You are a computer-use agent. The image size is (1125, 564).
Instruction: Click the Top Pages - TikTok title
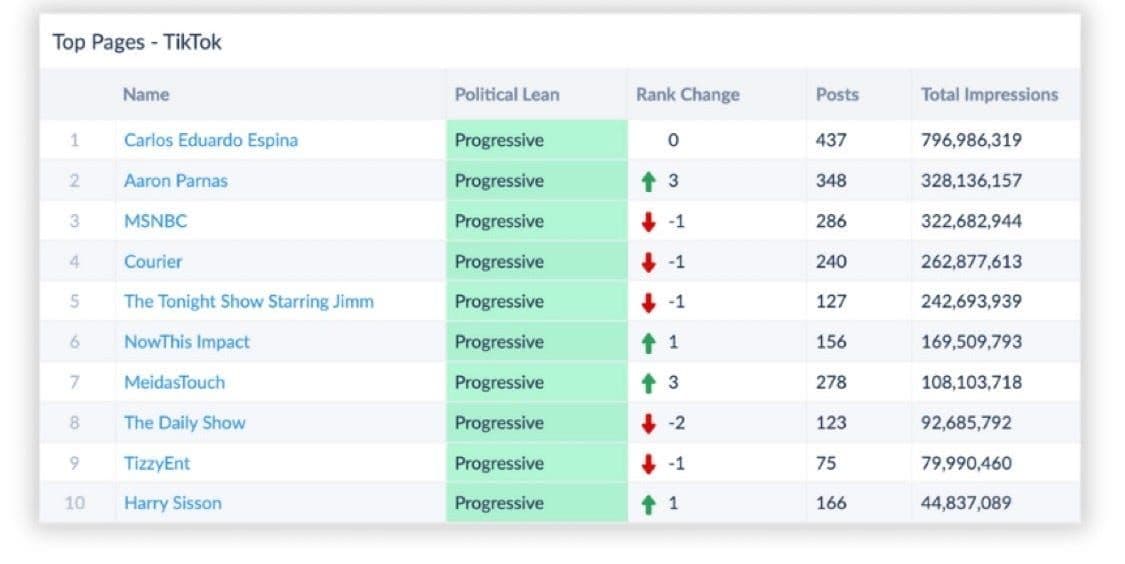137,43
